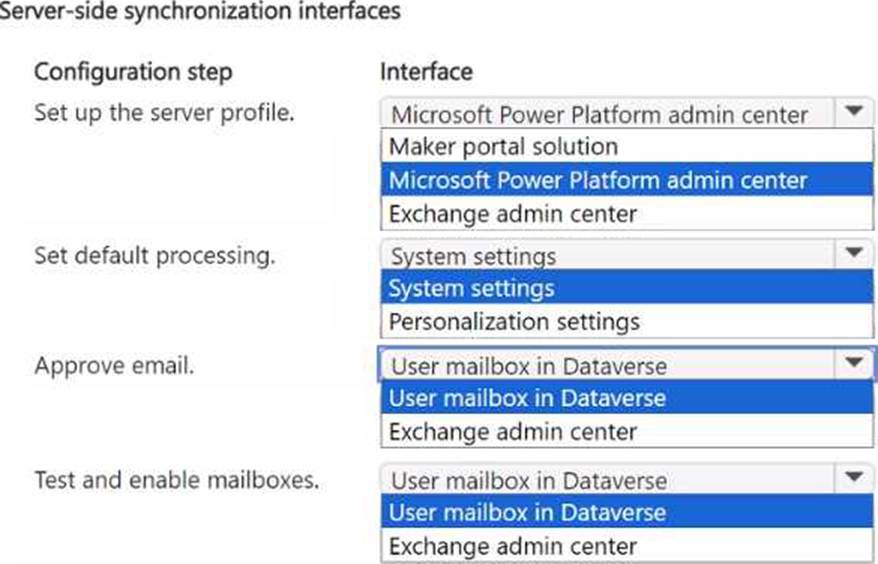Select the highlighted System settings list option

471,289
